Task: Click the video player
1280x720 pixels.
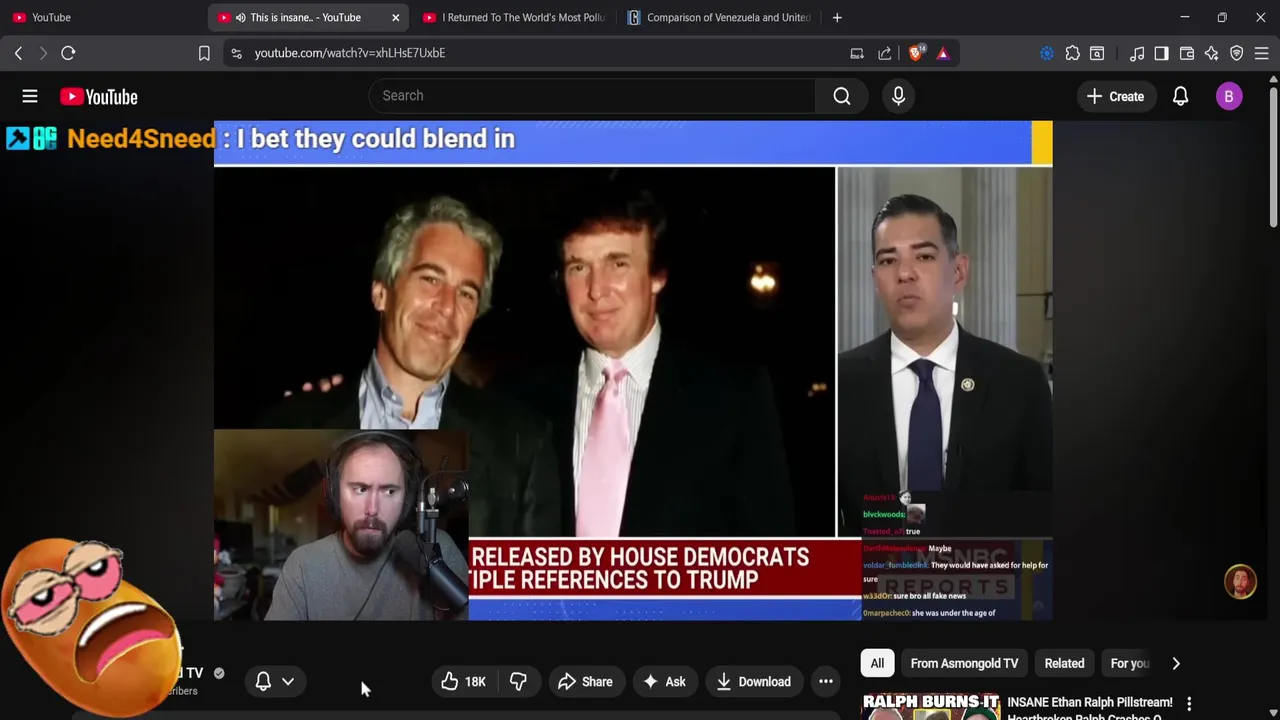Action: 633,370
